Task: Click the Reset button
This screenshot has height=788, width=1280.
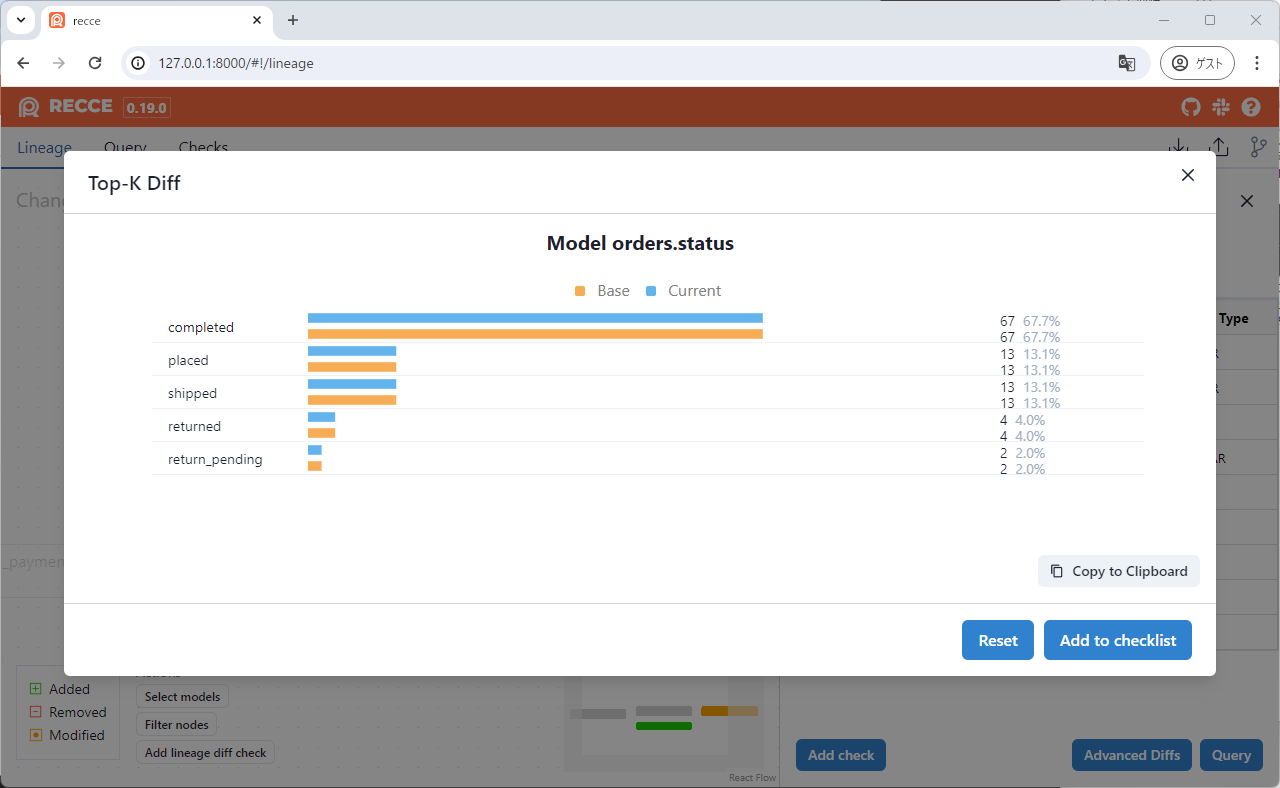Action: (998, 640)
